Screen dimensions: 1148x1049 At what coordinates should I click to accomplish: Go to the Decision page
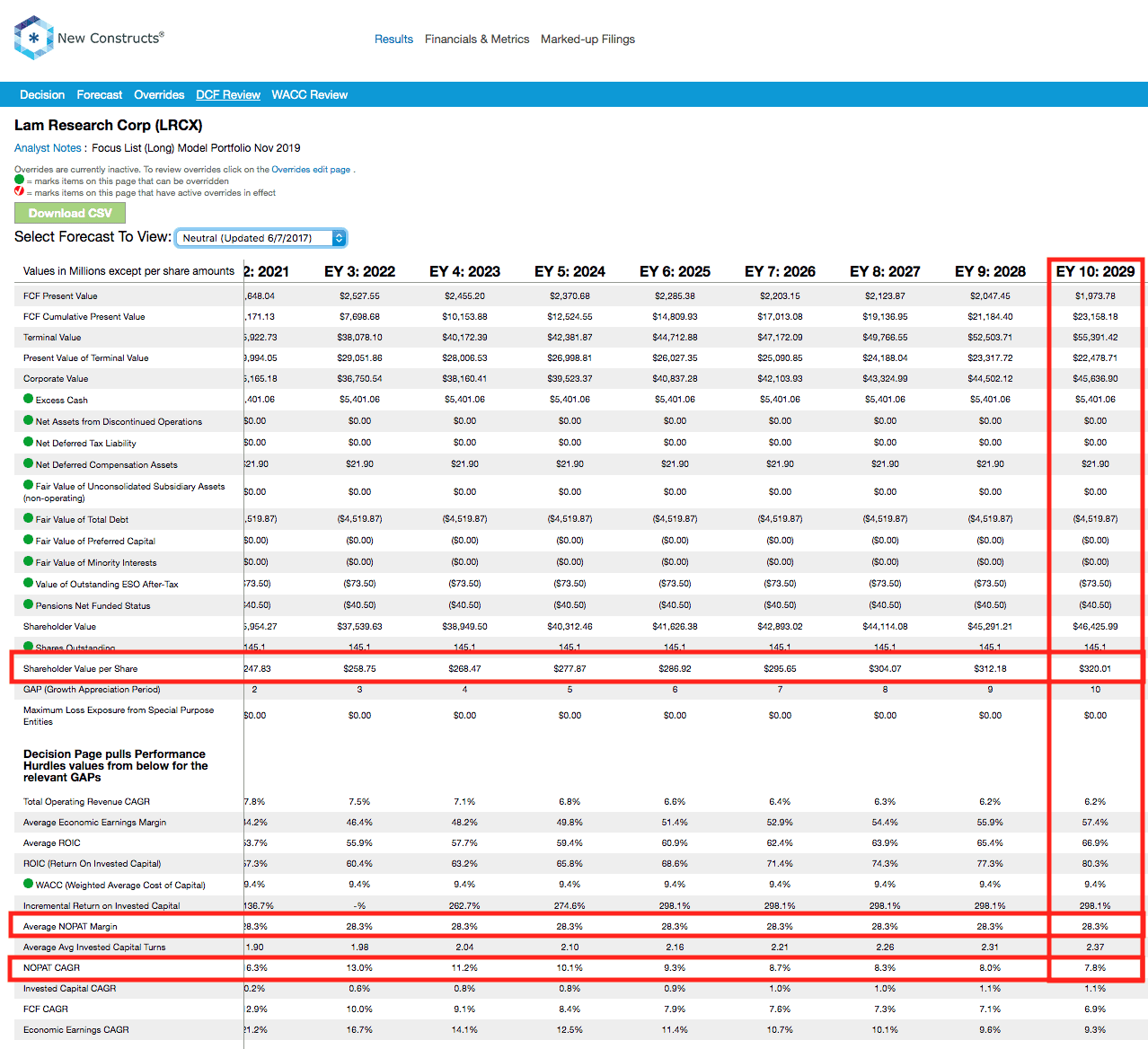42,94
